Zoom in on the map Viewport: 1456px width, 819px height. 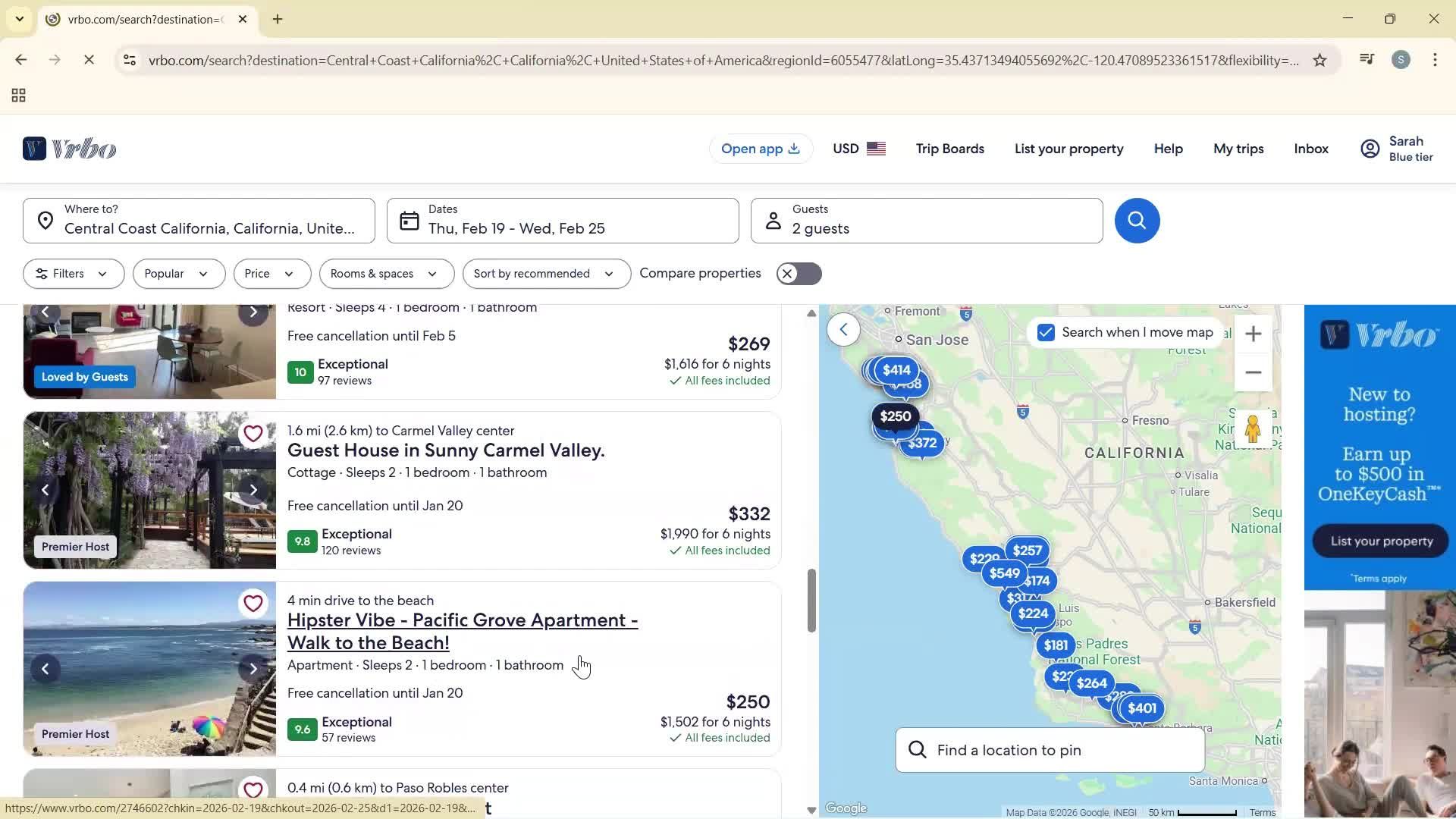tap(1252, 334)
